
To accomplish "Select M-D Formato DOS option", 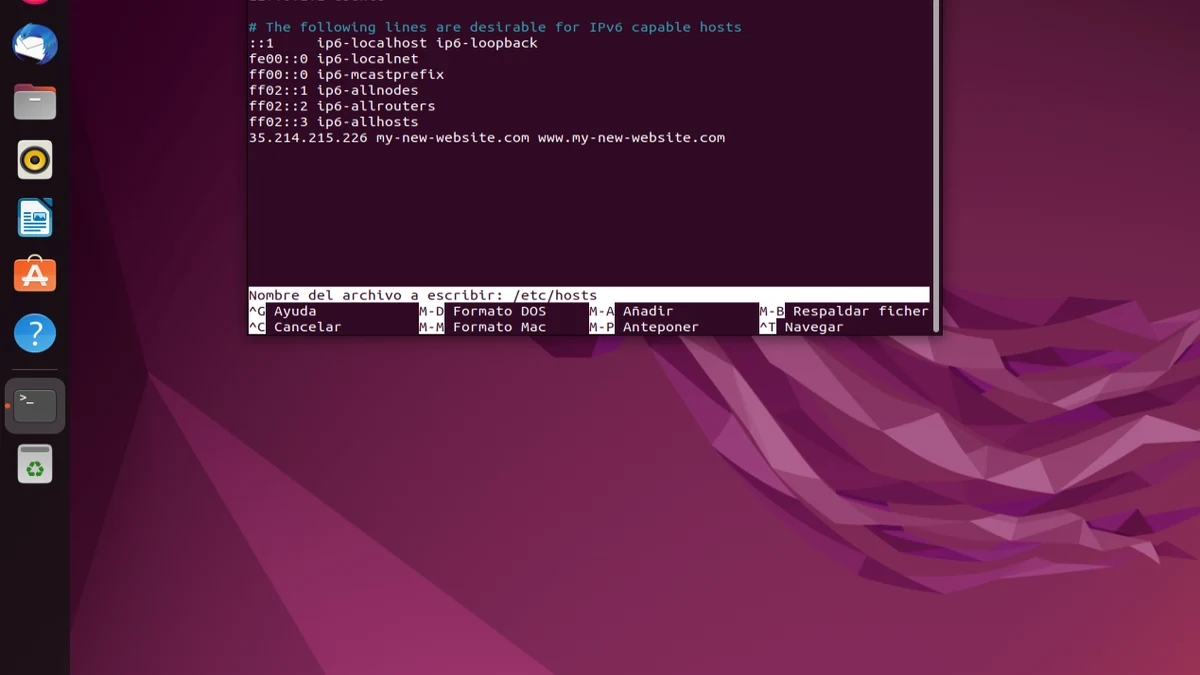I will pyautogui.click(x=483, y=311).
